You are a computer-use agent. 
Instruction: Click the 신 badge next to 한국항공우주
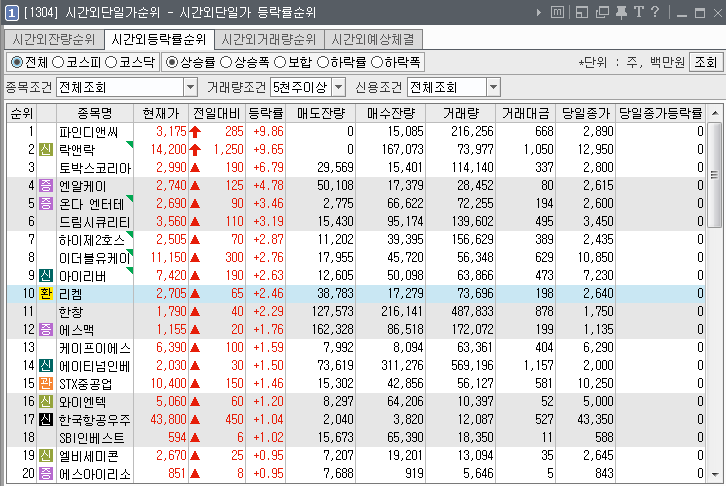pos(46,419)
